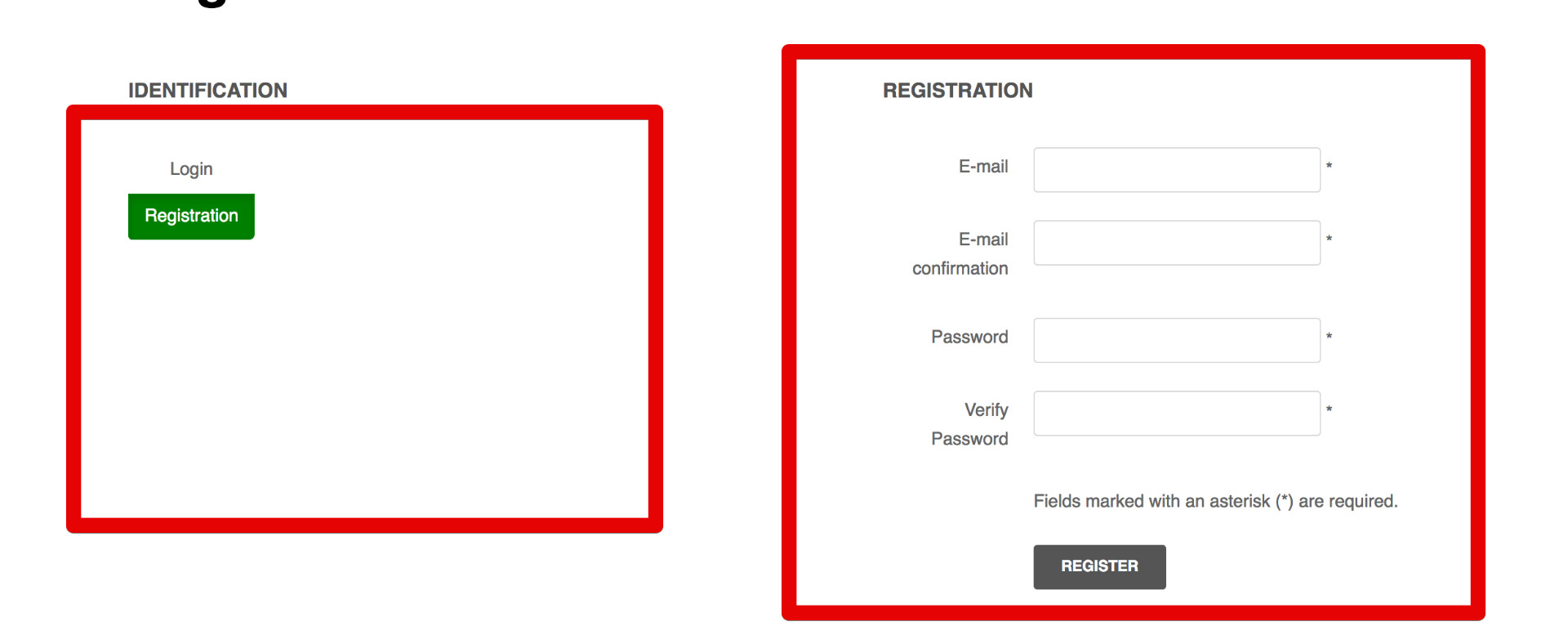
Task: Click the asterisk next to Verify Password
Action: 1330,409
